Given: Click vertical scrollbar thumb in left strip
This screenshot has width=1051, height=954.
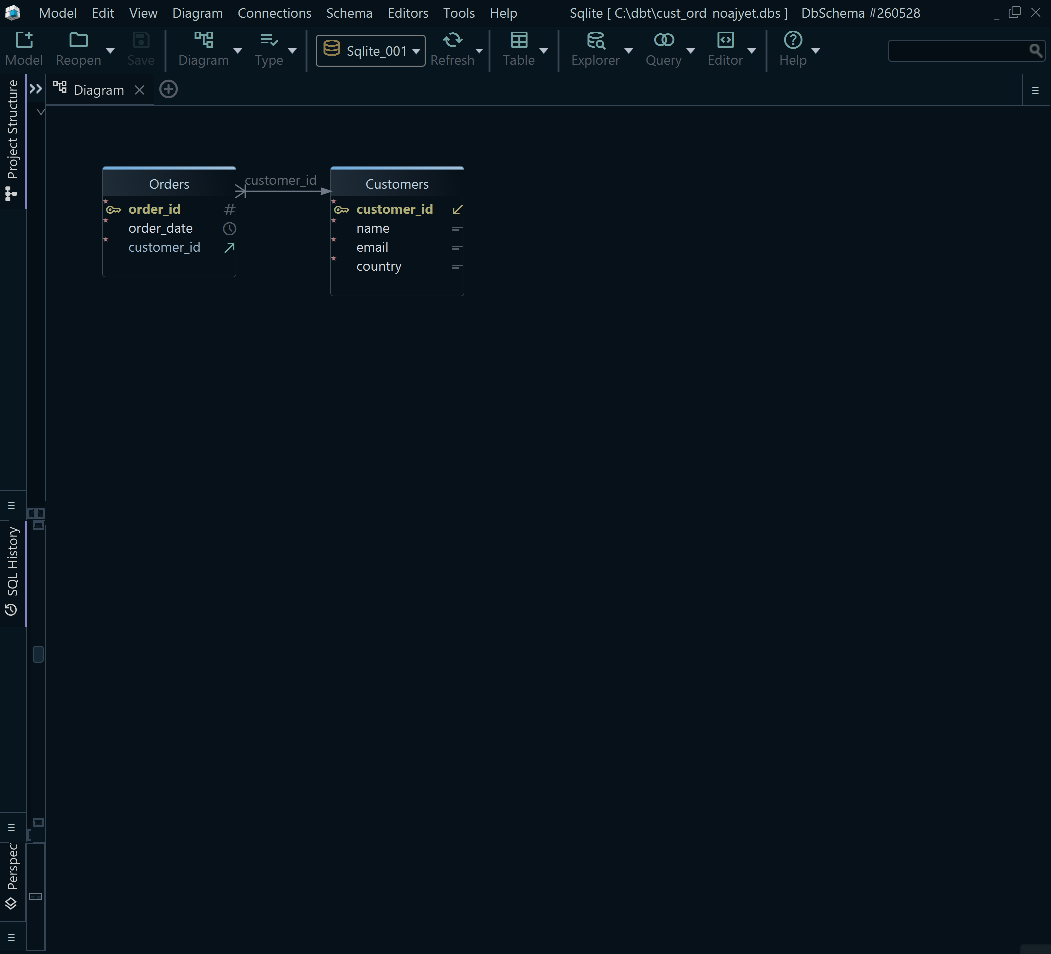Looking at the screenshot, I should coord(38,654).
